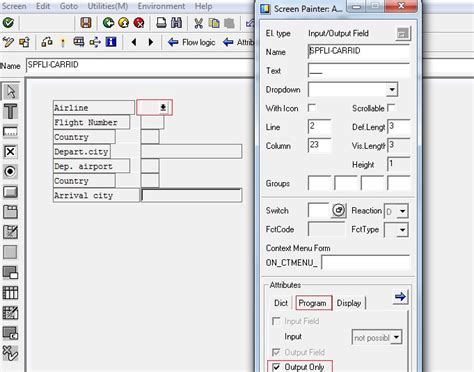Click the ON_CTMENU_ input field
Viewport: 474px width, 372px height.
[x=365, y=263]
